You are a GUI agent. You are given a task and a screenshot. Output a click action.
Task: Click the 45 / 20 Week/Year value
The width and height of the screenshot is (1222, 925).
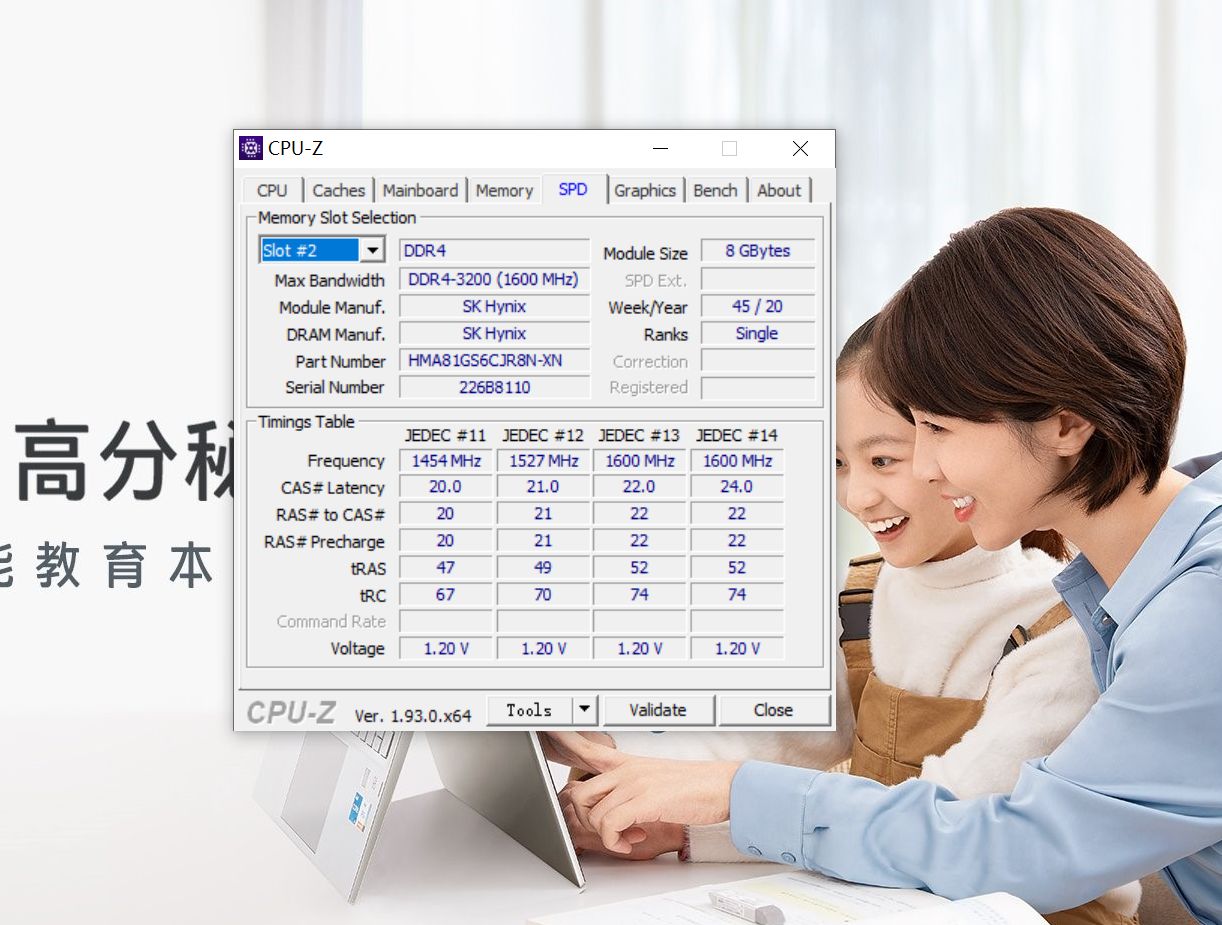[x=758, y=307]
